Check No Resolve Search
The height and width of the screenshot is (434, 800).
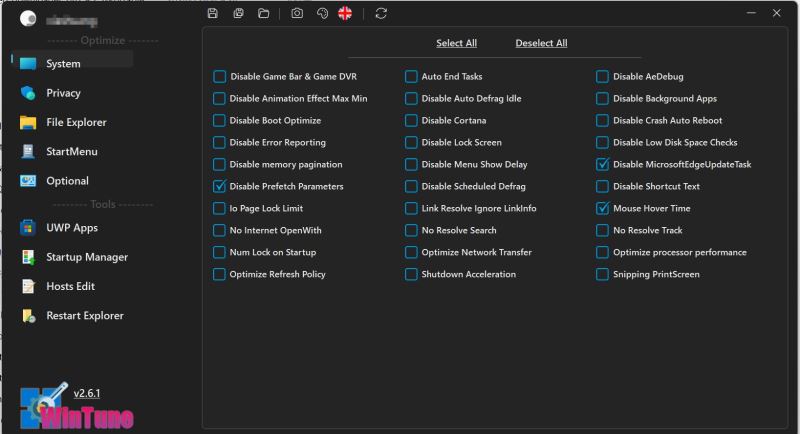pyautogui.click(x=411, y=230)
